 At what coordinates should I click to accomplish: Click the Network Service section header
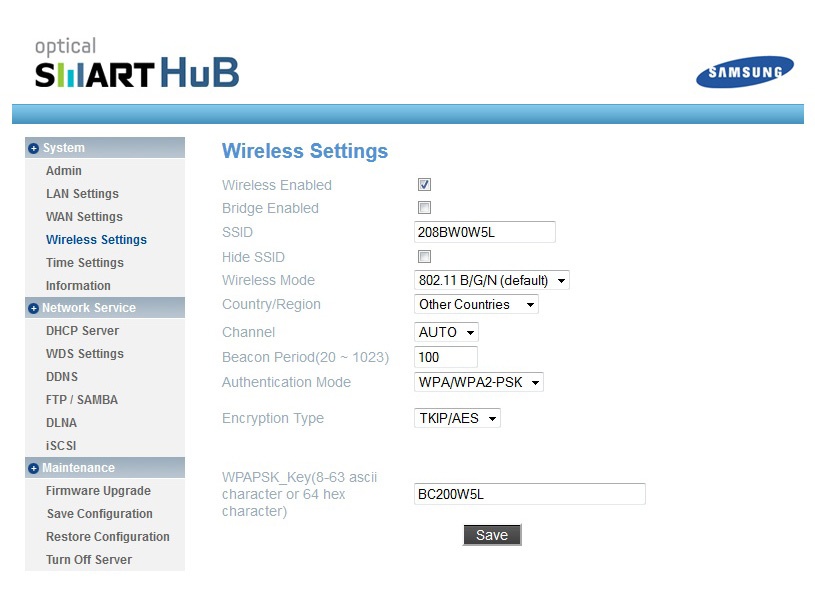pos(104,308)
